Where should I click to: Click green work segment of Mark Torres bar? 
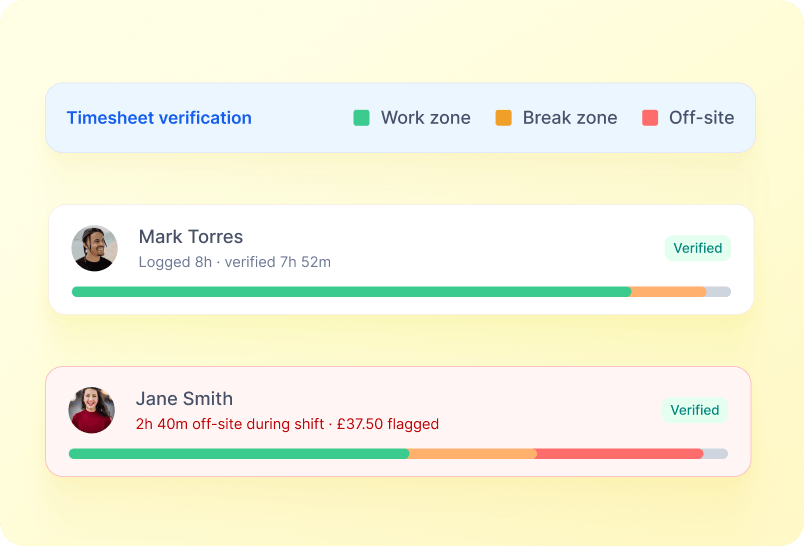[351, 292]
